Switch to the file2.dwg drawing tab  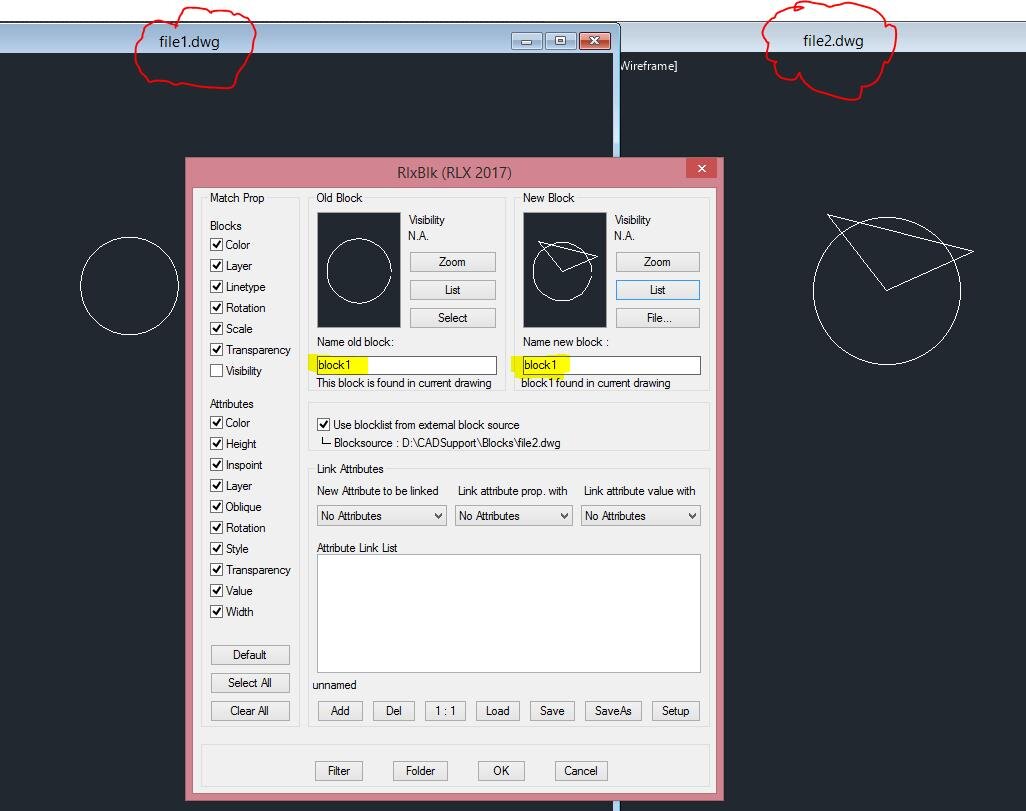833,41
